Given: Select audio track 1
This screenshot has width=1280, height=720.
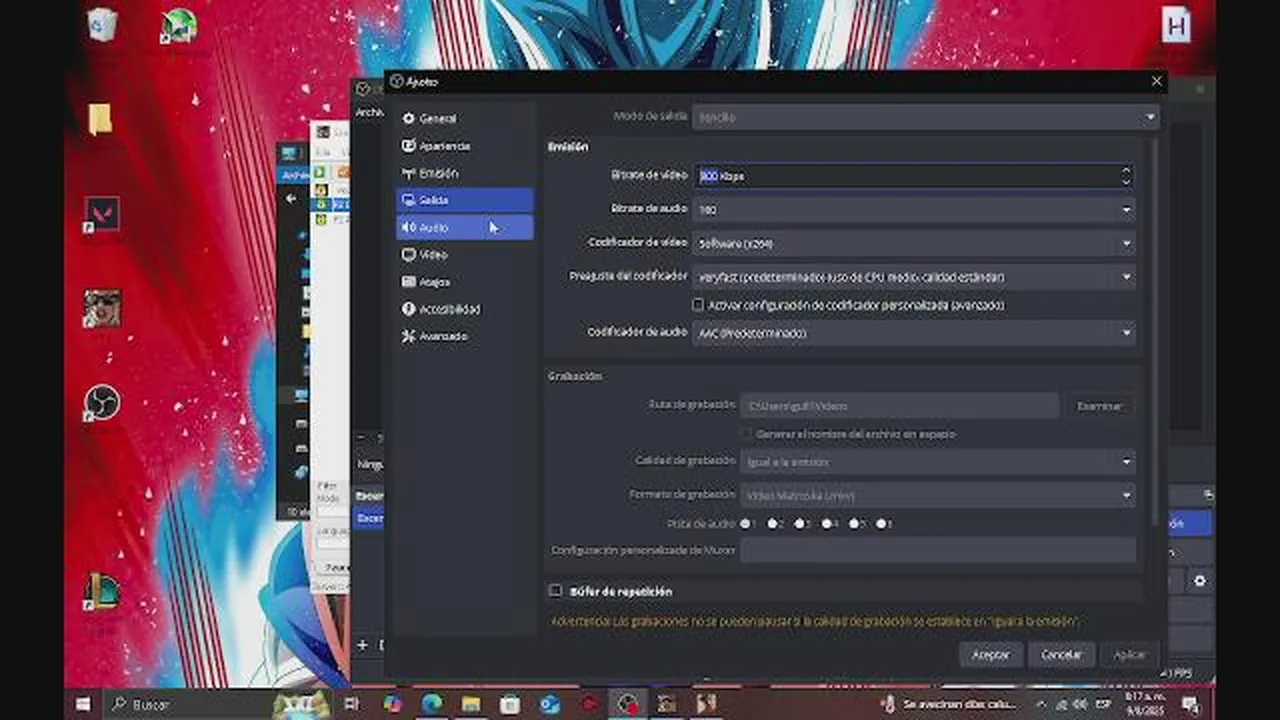Looking at the screenshot, I should click(x=746, y=523).
